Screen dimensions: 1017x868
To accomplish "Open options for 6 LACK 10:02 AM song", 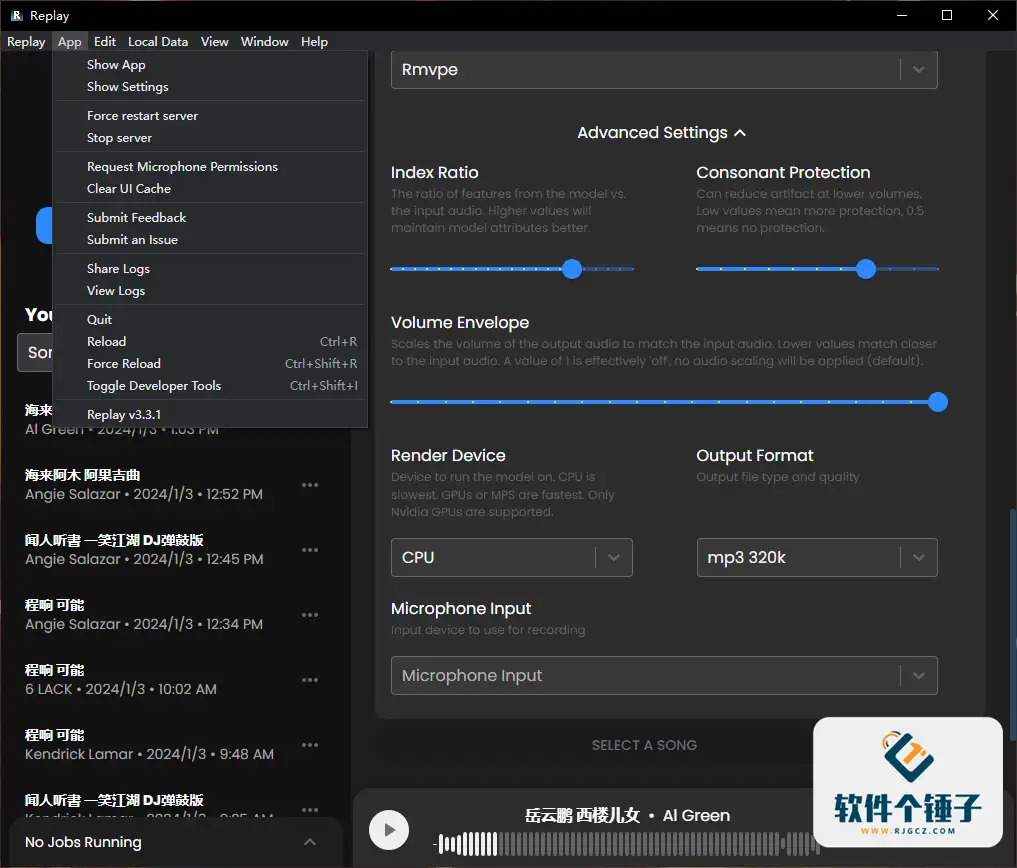I will point(310,680).
